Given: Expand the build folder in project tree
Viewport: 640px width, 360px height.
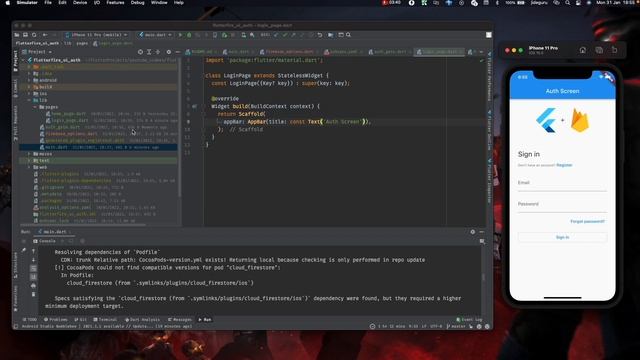Looking at the screenshot, I should pyautogui.click(x=29, y=87).
